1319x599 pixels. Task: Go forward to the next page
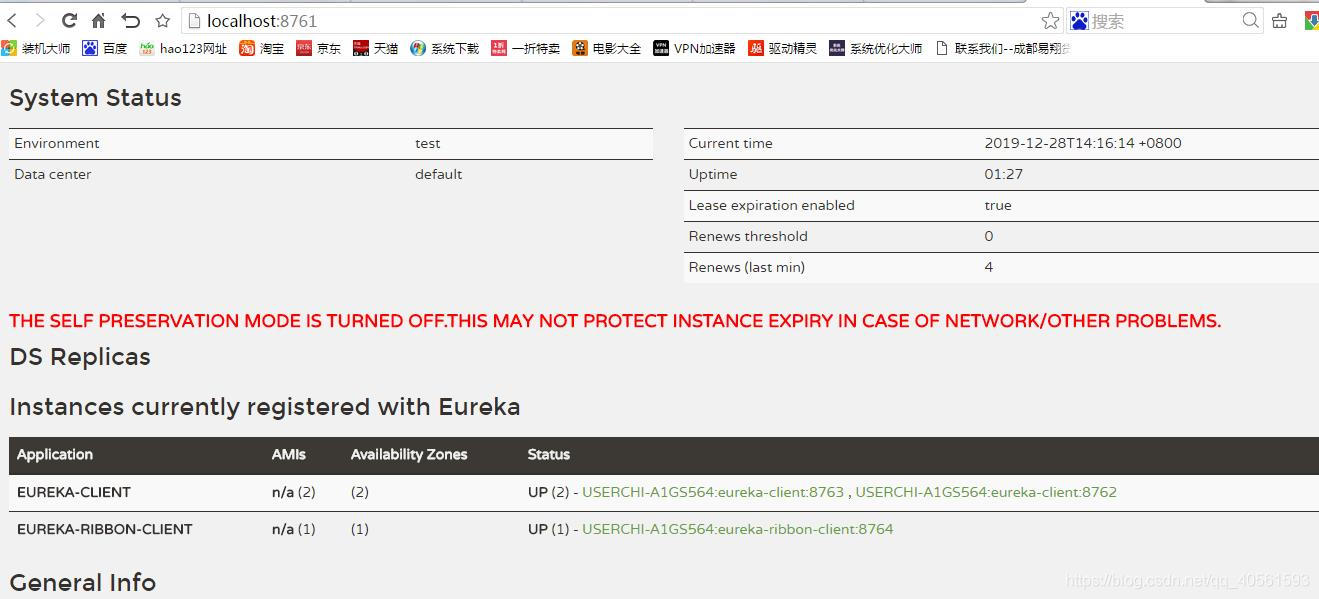[x=40, y=20]
